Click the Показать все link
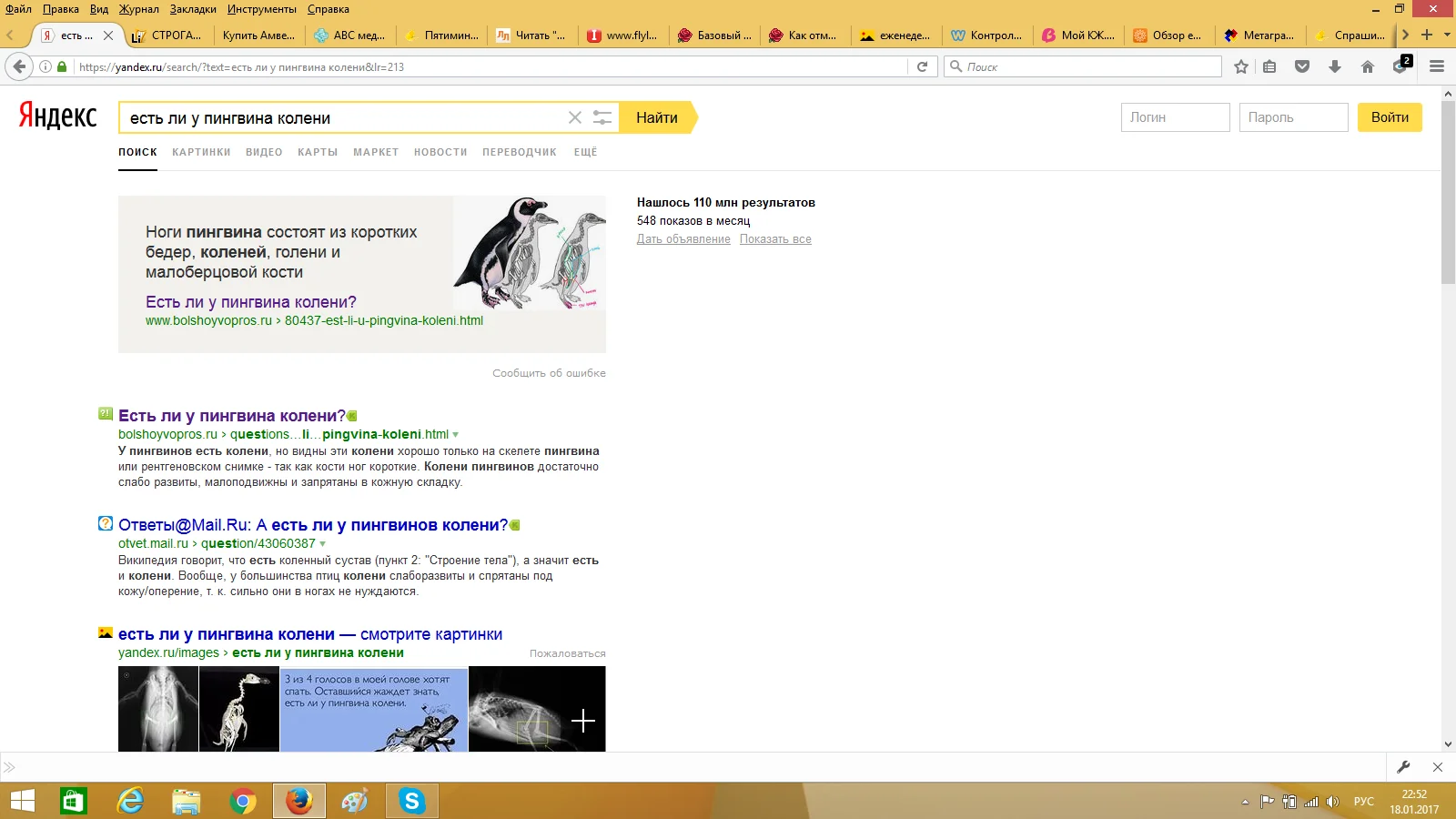This screenshot has width=1456, height=819. (x=775, y=239)
